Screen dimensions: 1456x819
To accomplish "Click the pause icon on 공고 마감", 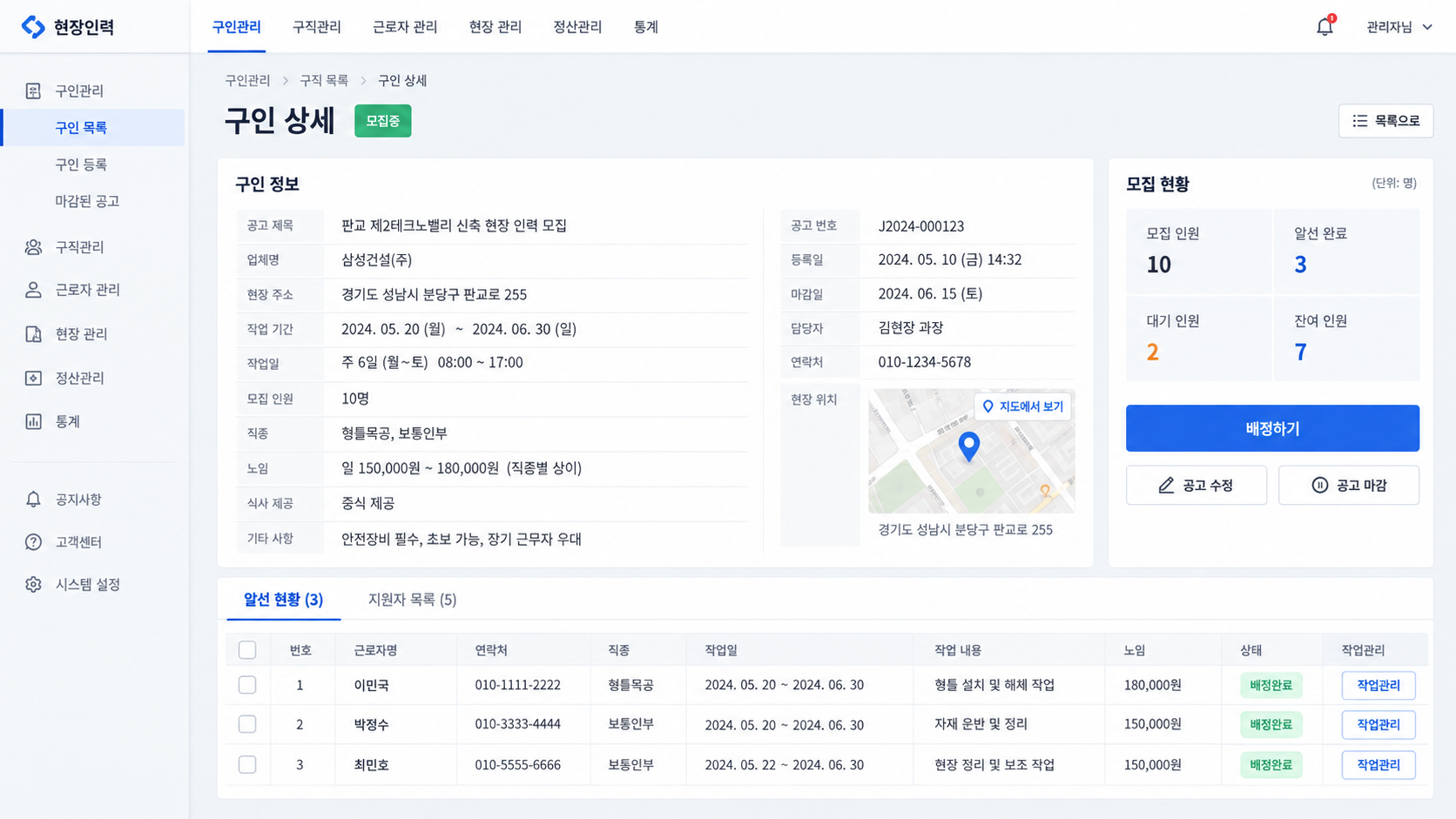I will 1320,486.
